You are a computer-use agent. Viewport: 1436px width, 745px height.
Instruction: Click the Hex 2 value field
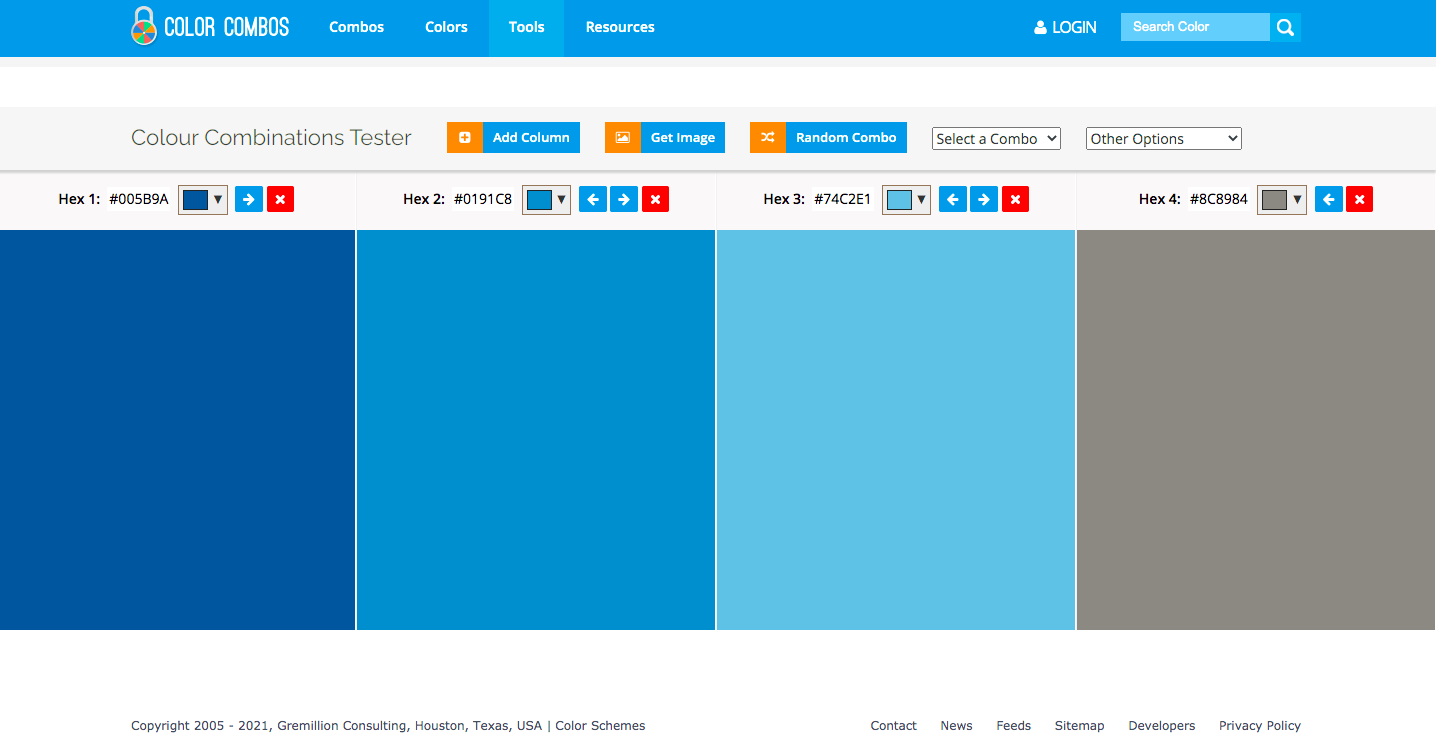tap(483, 199)
